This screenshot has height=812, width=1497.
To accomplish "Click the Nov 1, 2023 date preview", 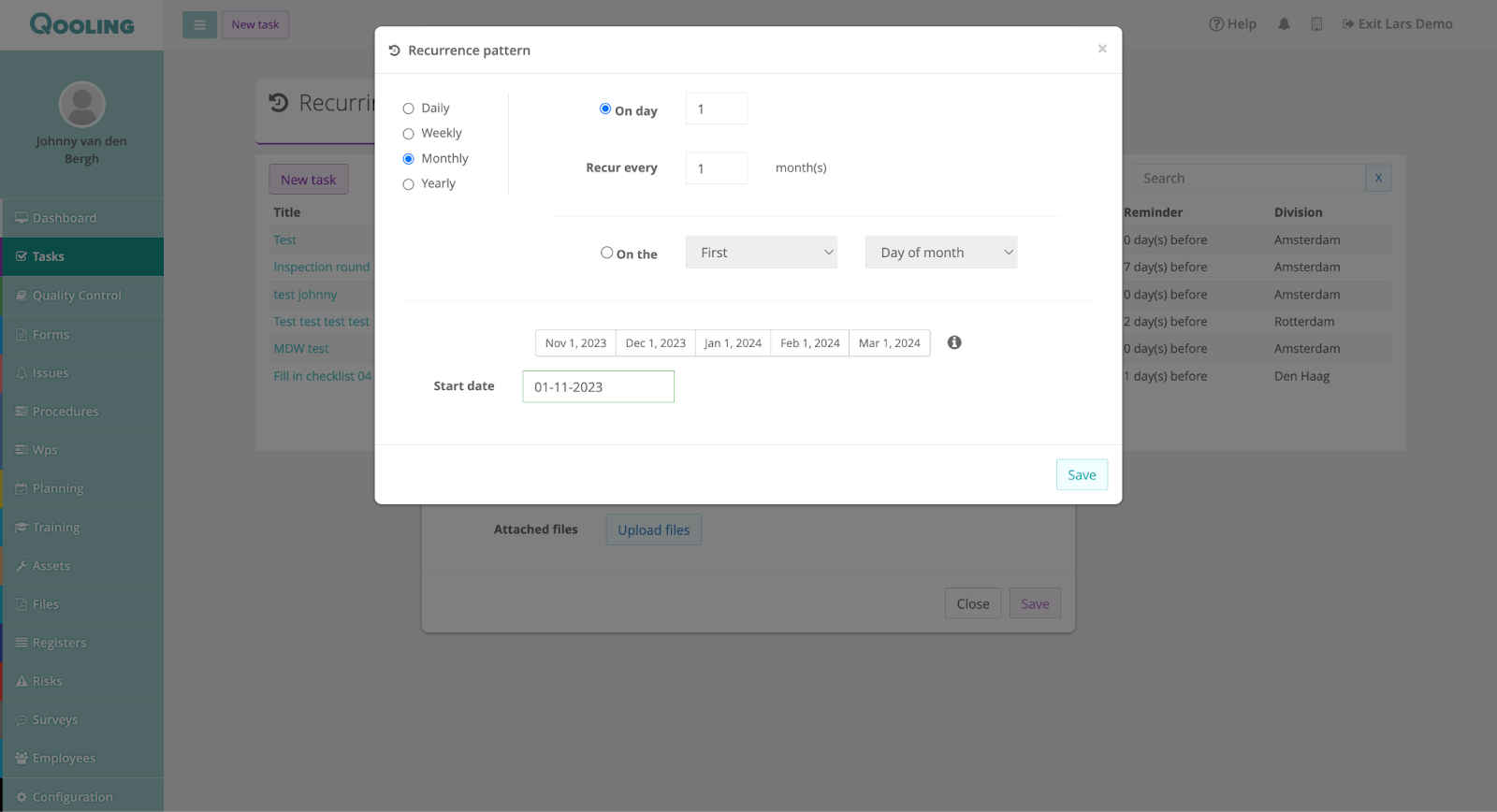I will point(575,343).
